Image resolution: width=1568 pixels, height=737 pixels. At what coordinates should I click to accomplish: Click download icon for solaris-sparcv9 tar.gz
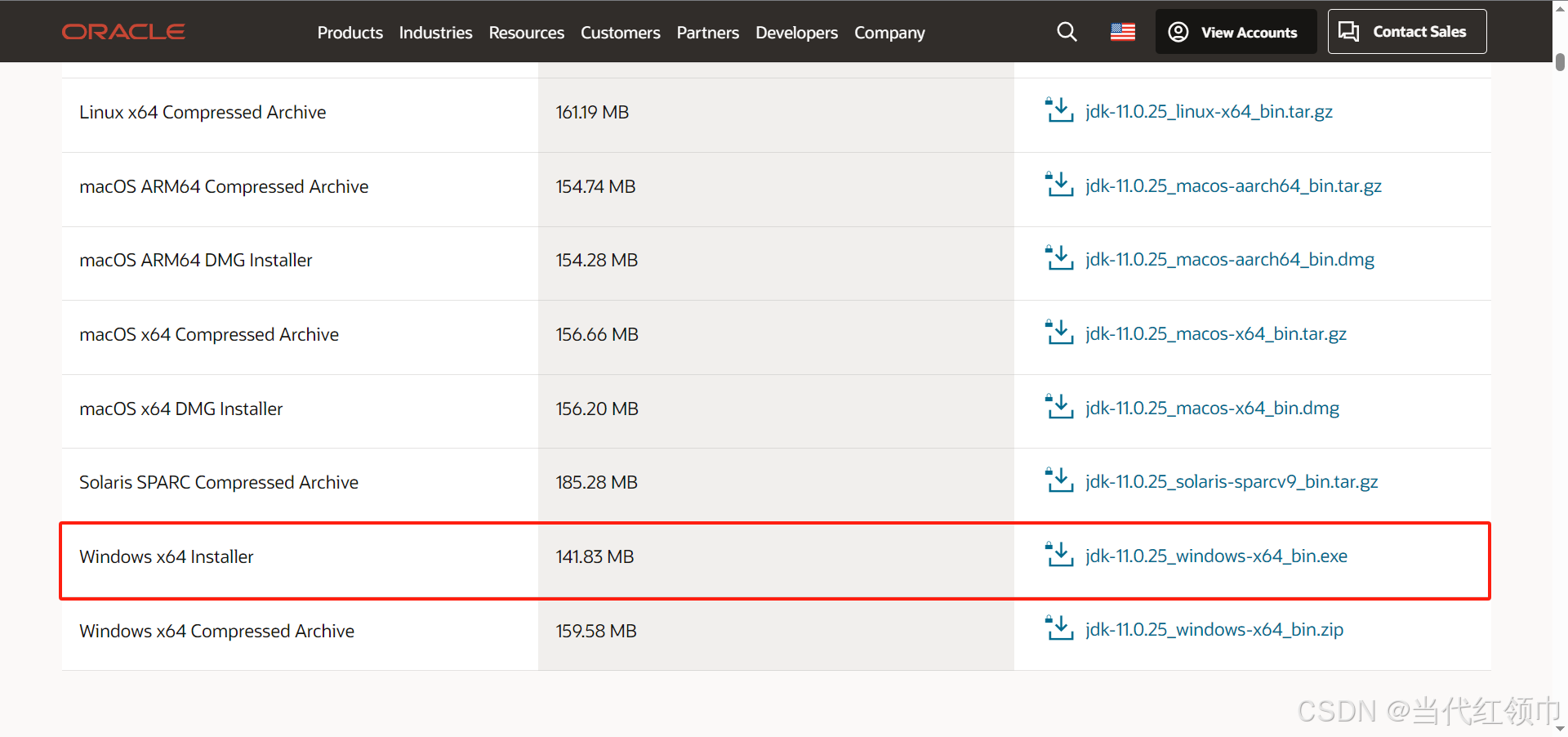click(x=1059, y=480)
